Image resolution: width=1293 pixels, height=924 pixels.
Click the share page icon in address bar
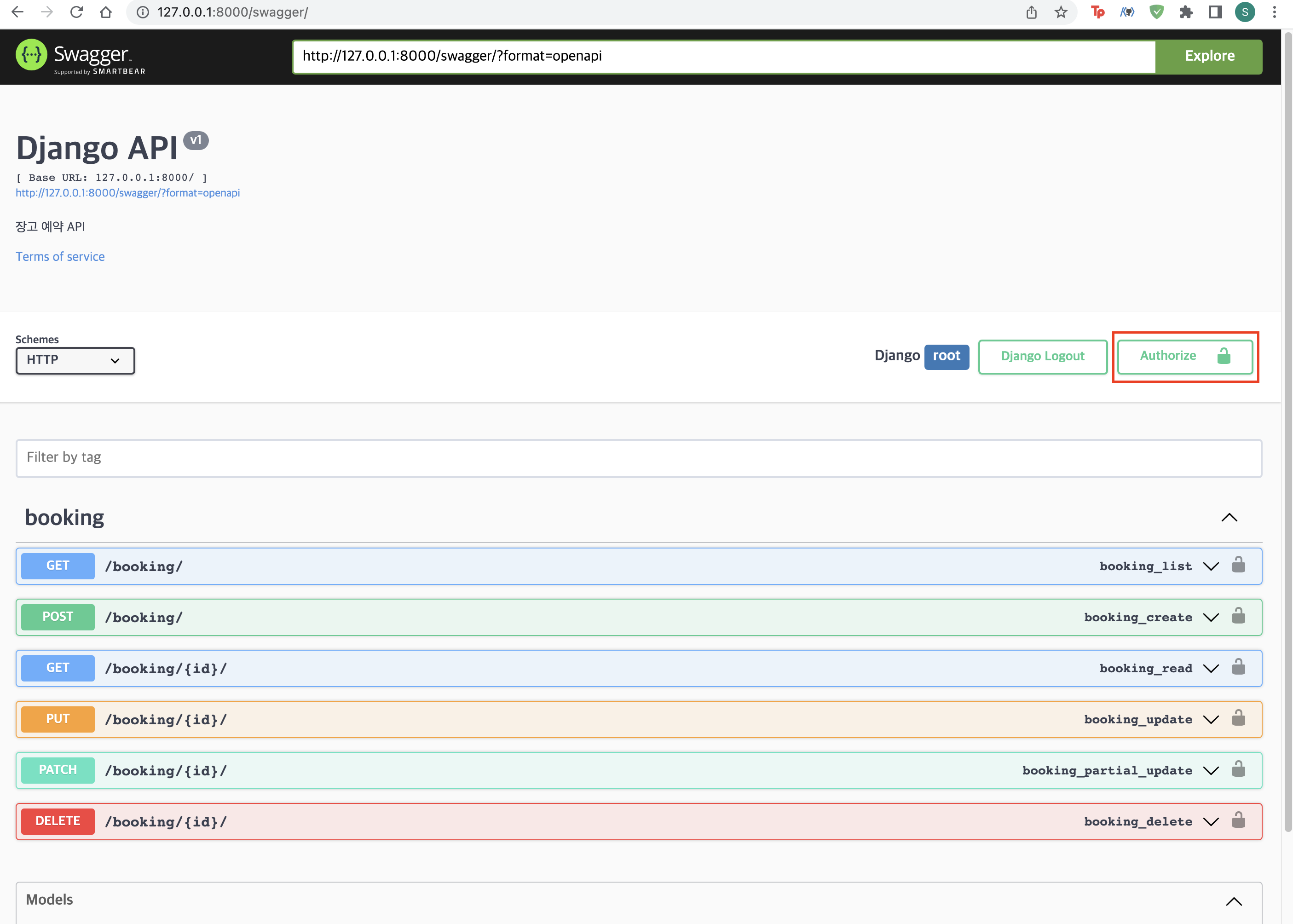1031,12
